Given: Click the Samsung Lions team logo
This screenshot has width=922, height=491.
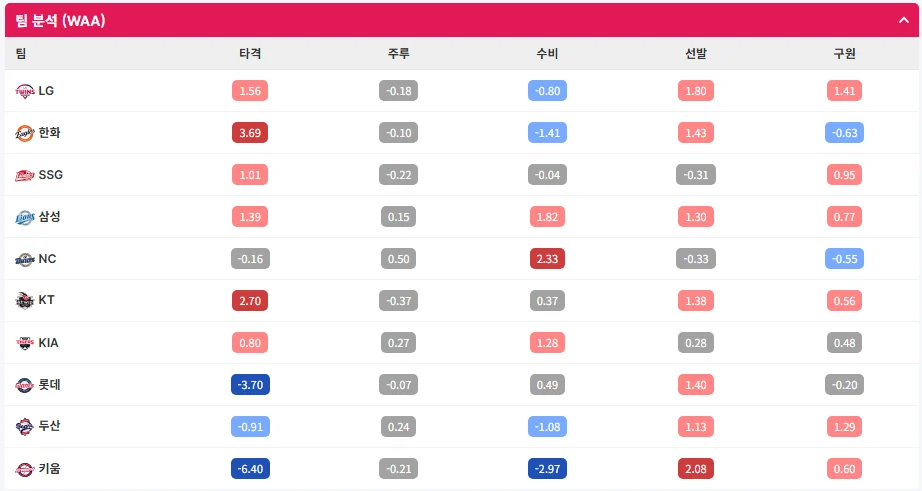Looking at the screenshot, I should 25,217.
